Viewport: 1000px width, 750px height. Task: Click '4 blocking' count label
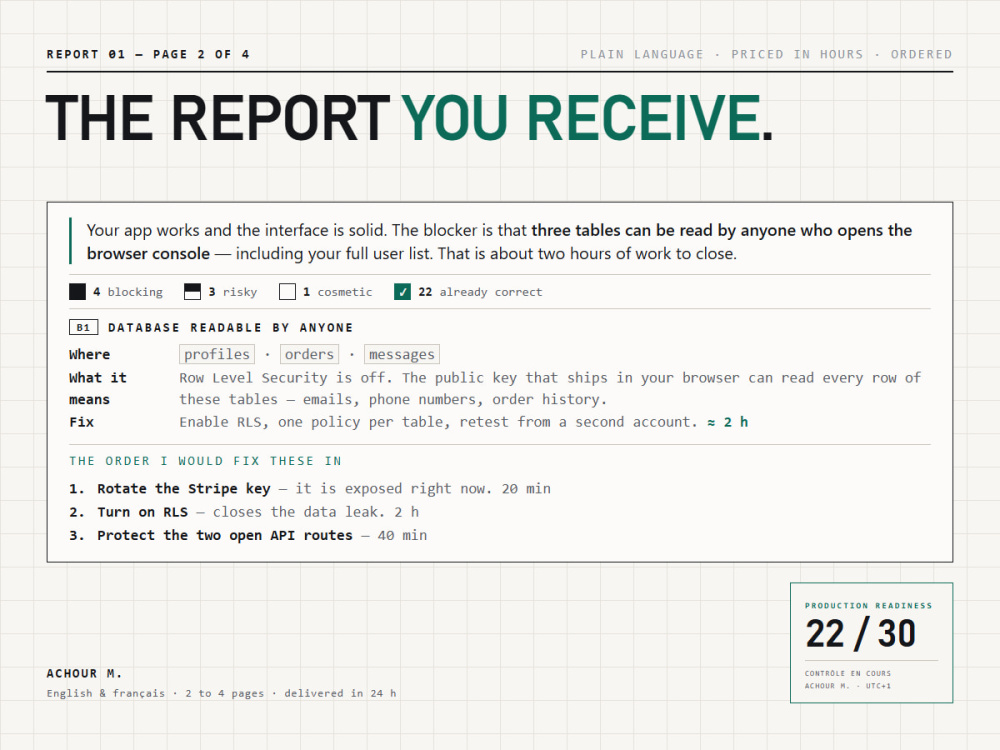(x=128, y=291)
